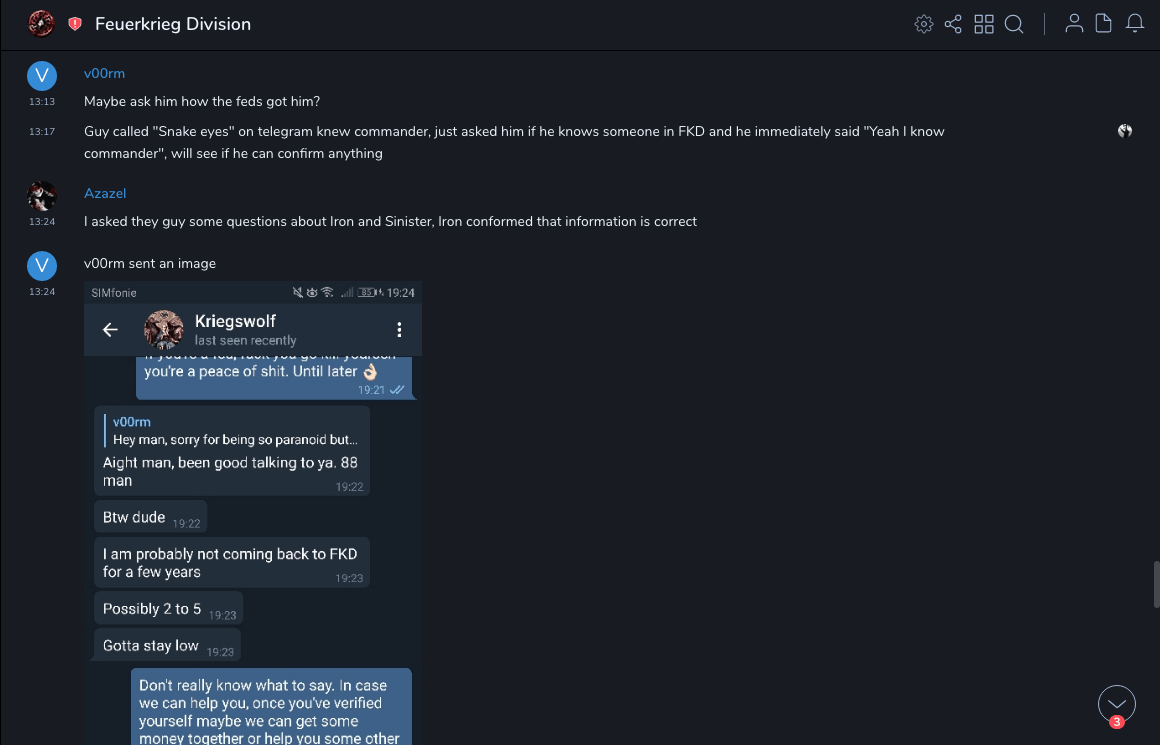The height and width of the screenshot is (745, 1160).
Task: Click the vertical scrollbar thumb
Action: [1155, 583]
